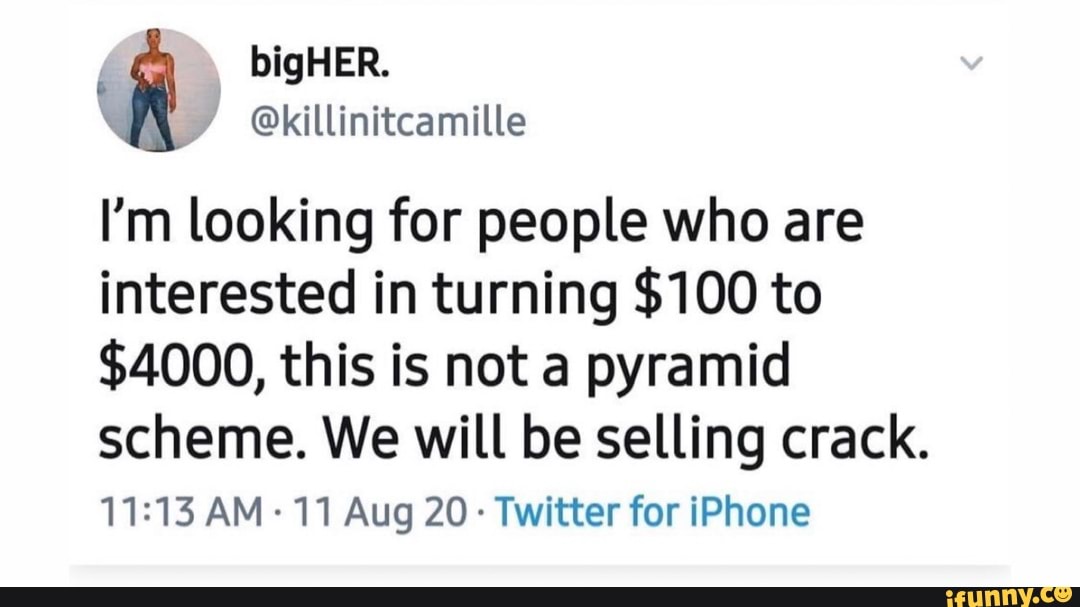Click the 11:13 AM timestamp

coord(181,513)
